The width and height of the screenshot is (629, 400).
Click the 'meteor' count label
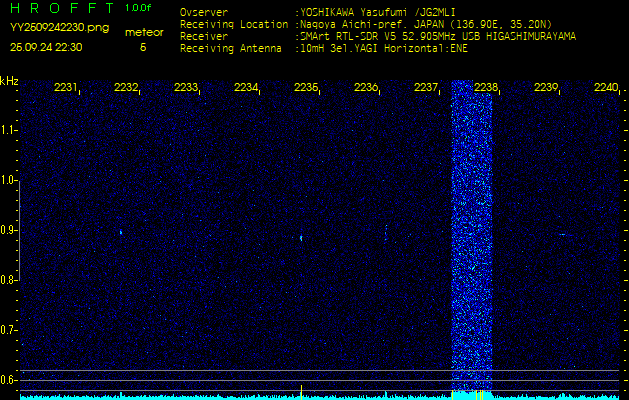coord(144,33)
